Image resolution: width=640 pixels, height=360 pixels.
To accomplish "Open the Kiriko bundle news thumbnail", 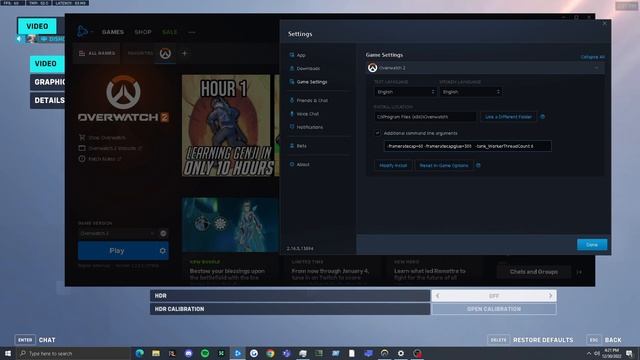I will point(231,225).
